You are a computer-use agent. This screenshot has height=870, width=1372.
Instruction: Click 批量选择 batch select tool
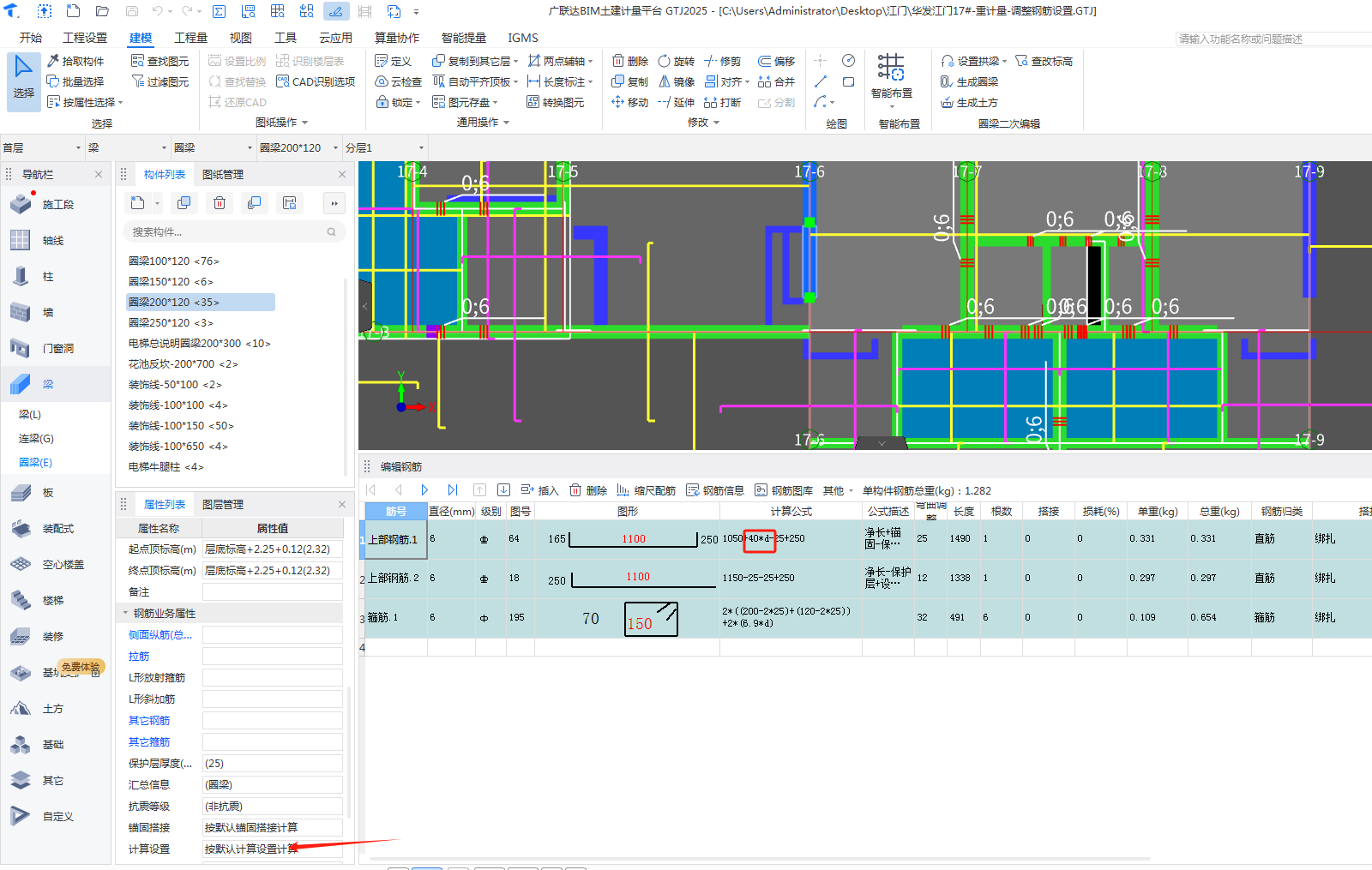click(75, 81)
